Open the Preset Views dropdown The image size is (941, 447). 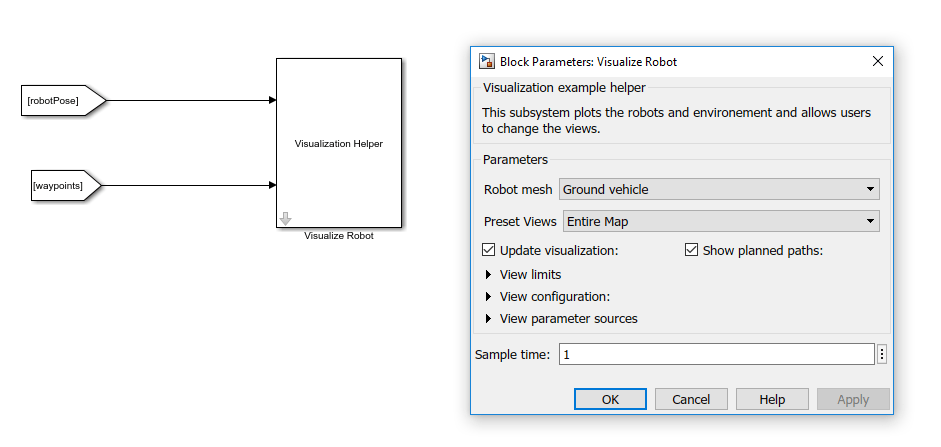721,221
